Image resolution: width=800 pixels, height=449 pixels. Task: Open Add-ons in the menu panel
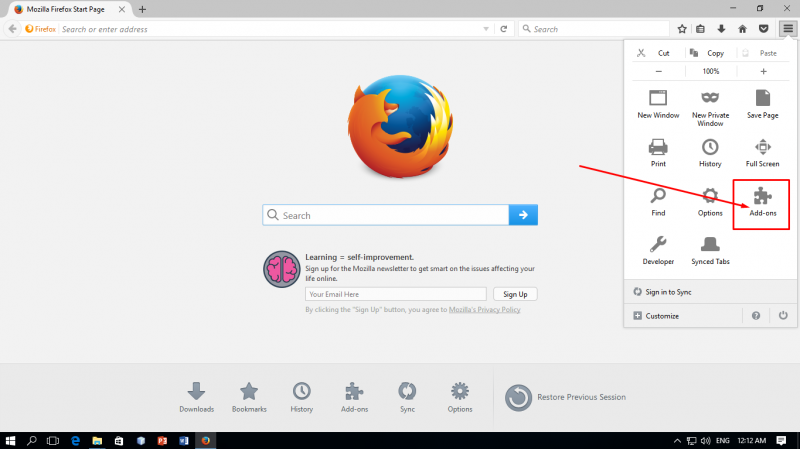coord(762,203)
